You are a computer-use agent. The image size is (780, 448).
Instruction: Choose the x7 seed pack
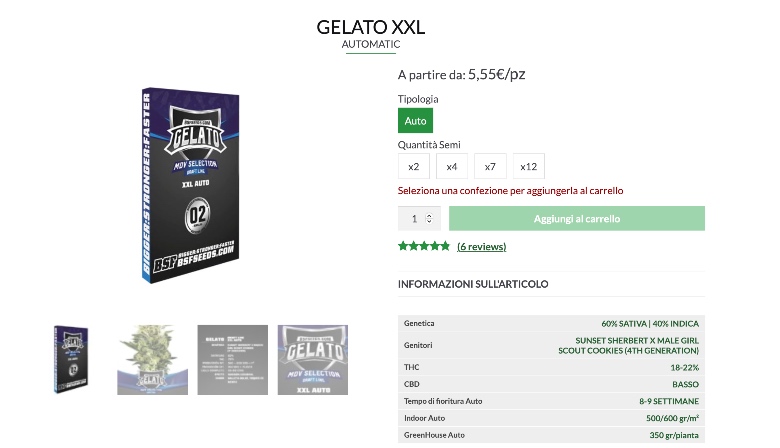(x=490, y=167)
